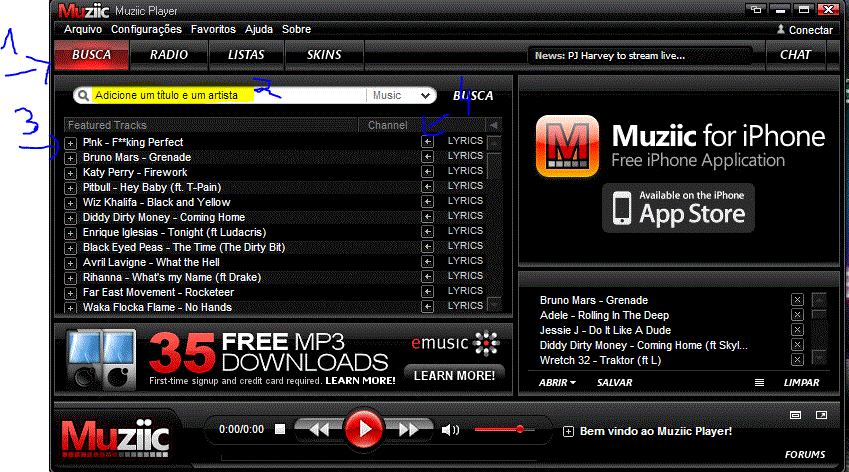Remove Jessie J - Do It Like A Dude

797,330
